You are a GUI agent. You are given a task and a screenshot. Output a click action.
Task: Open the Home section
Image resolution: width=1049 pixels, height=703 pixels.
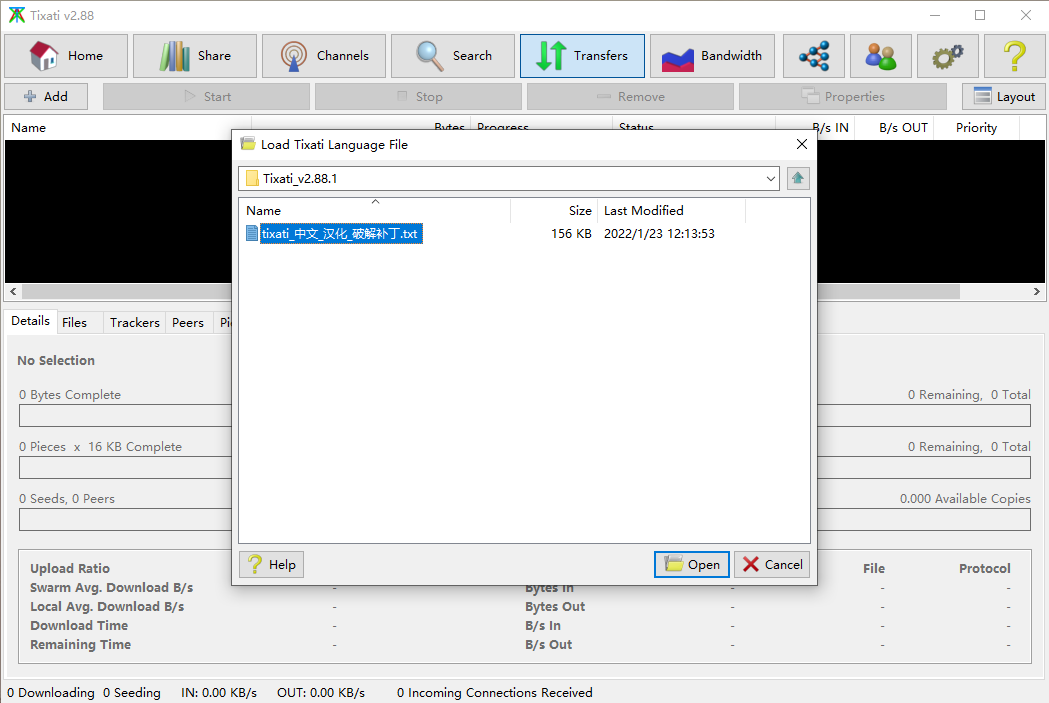[67, 56]
